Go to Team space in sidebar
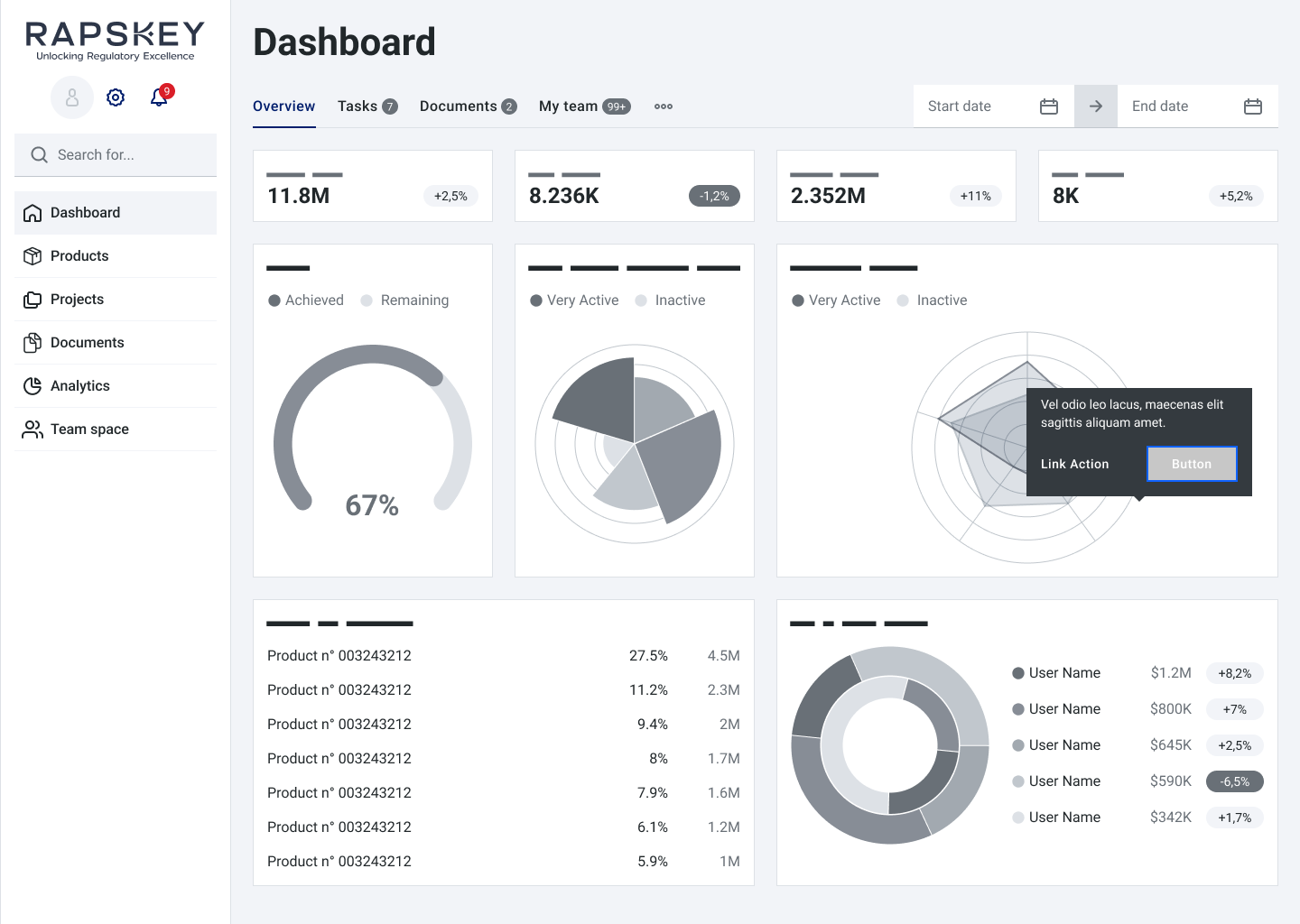This screenshot has height=924, width=1300. 89,430
